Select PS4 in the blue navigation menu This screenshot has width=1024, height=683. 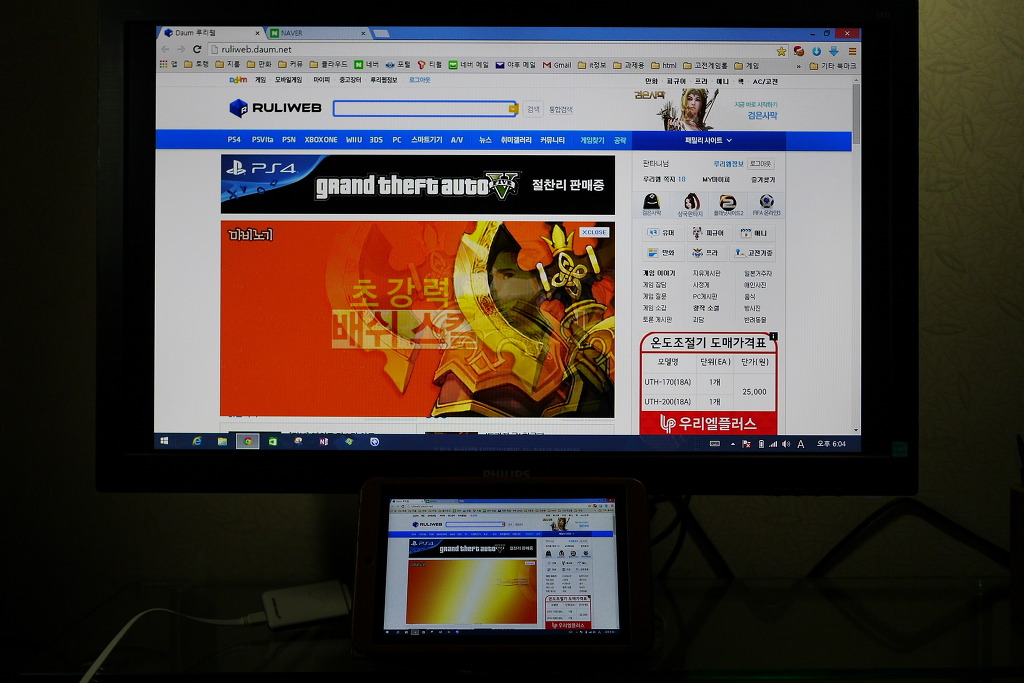coord(234,140)
